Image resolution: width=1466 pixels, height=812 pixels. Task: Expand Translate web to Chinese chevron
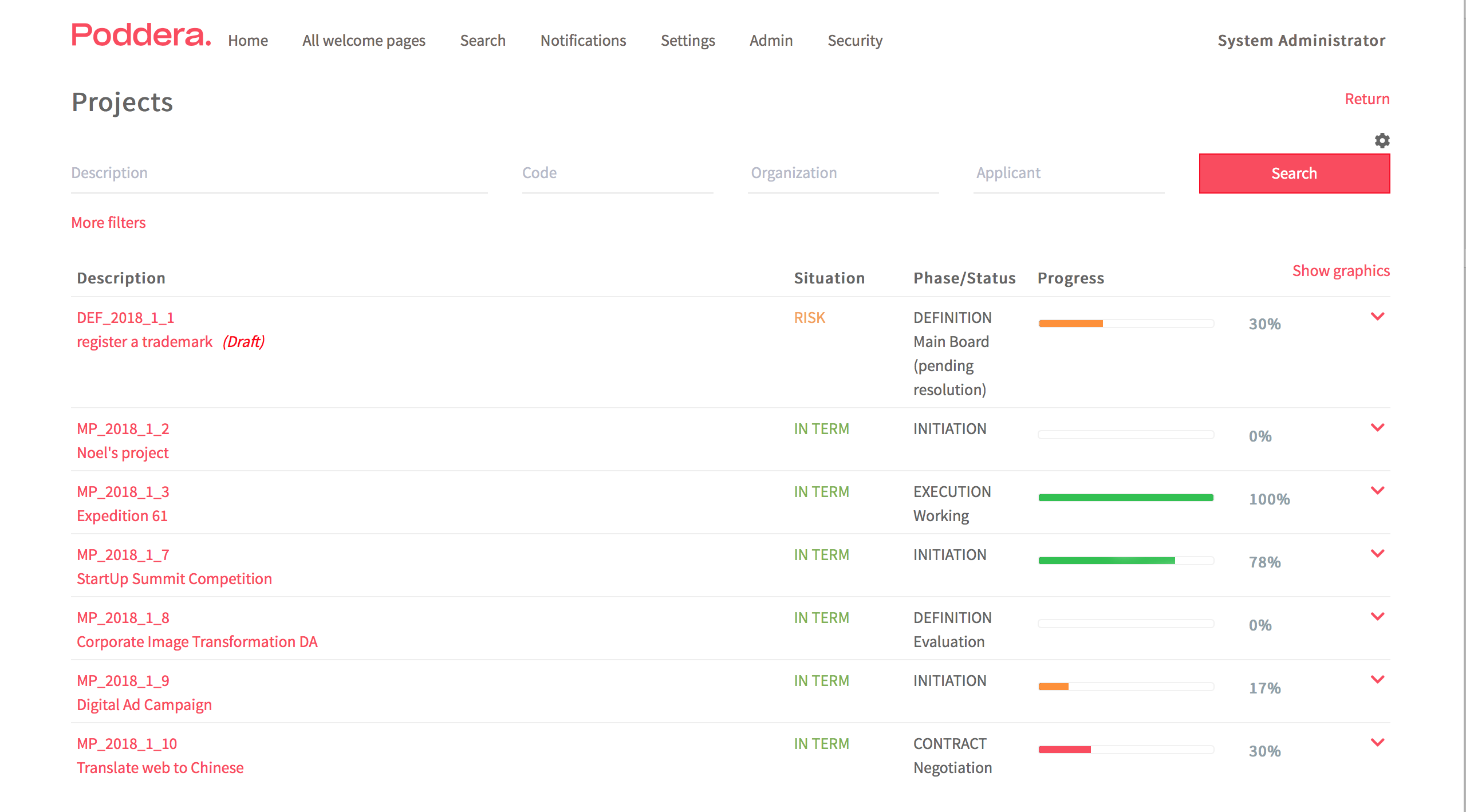pyautogui.click(x=1377, y=743)
